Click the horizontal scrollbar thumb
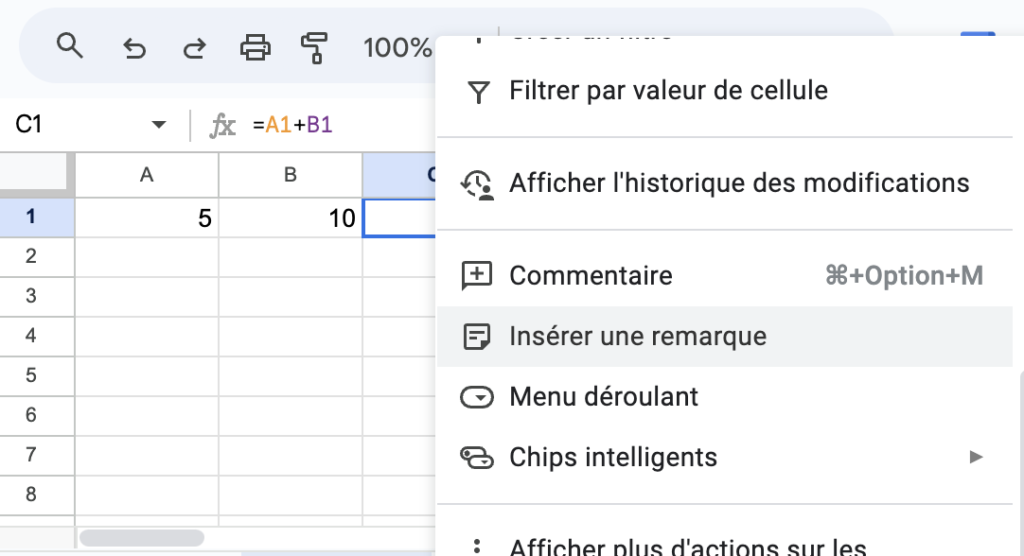Screen dimensions: 1024x556 coord(143,538)
